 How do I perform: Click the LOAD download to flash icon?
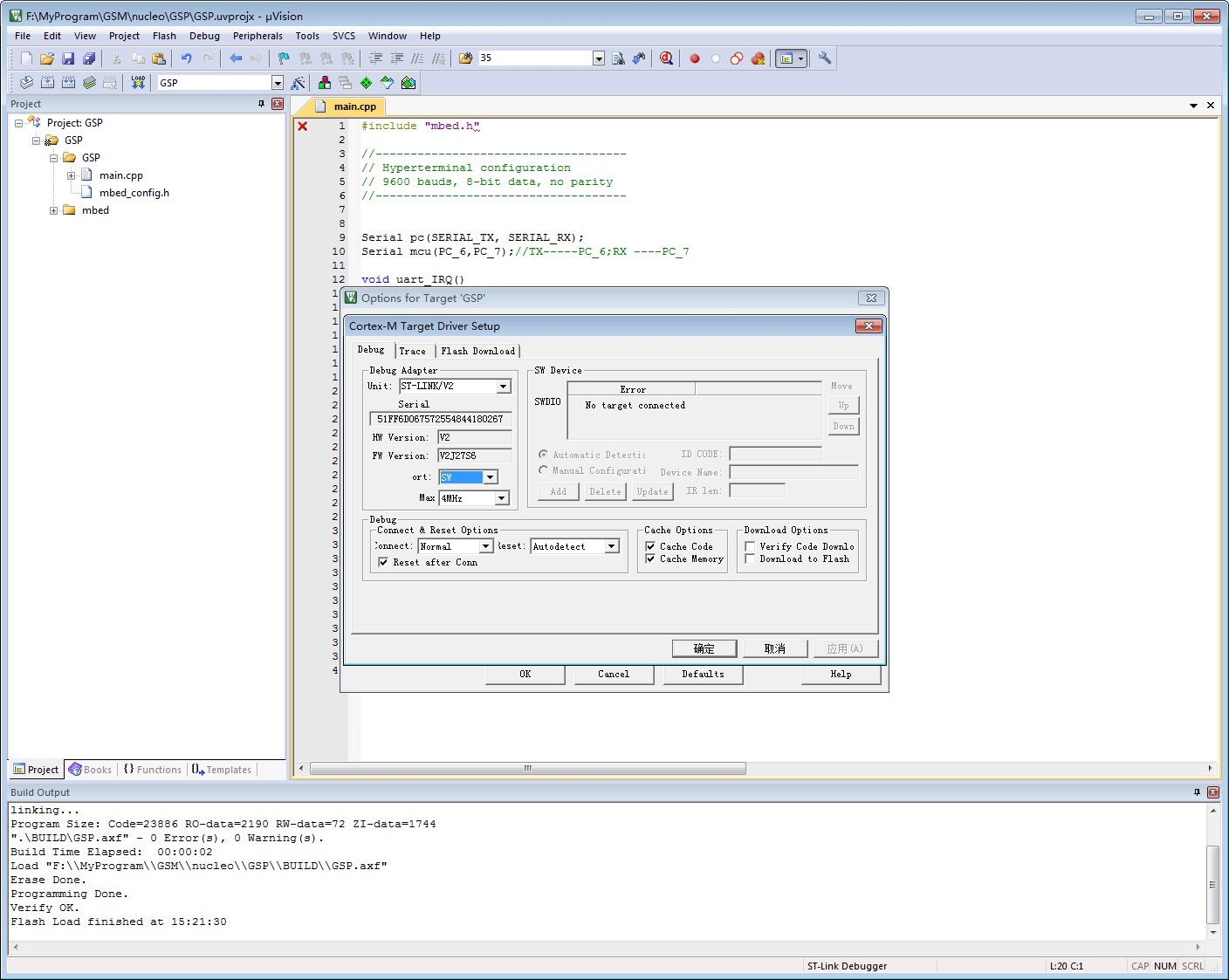[x=138, y=83]
